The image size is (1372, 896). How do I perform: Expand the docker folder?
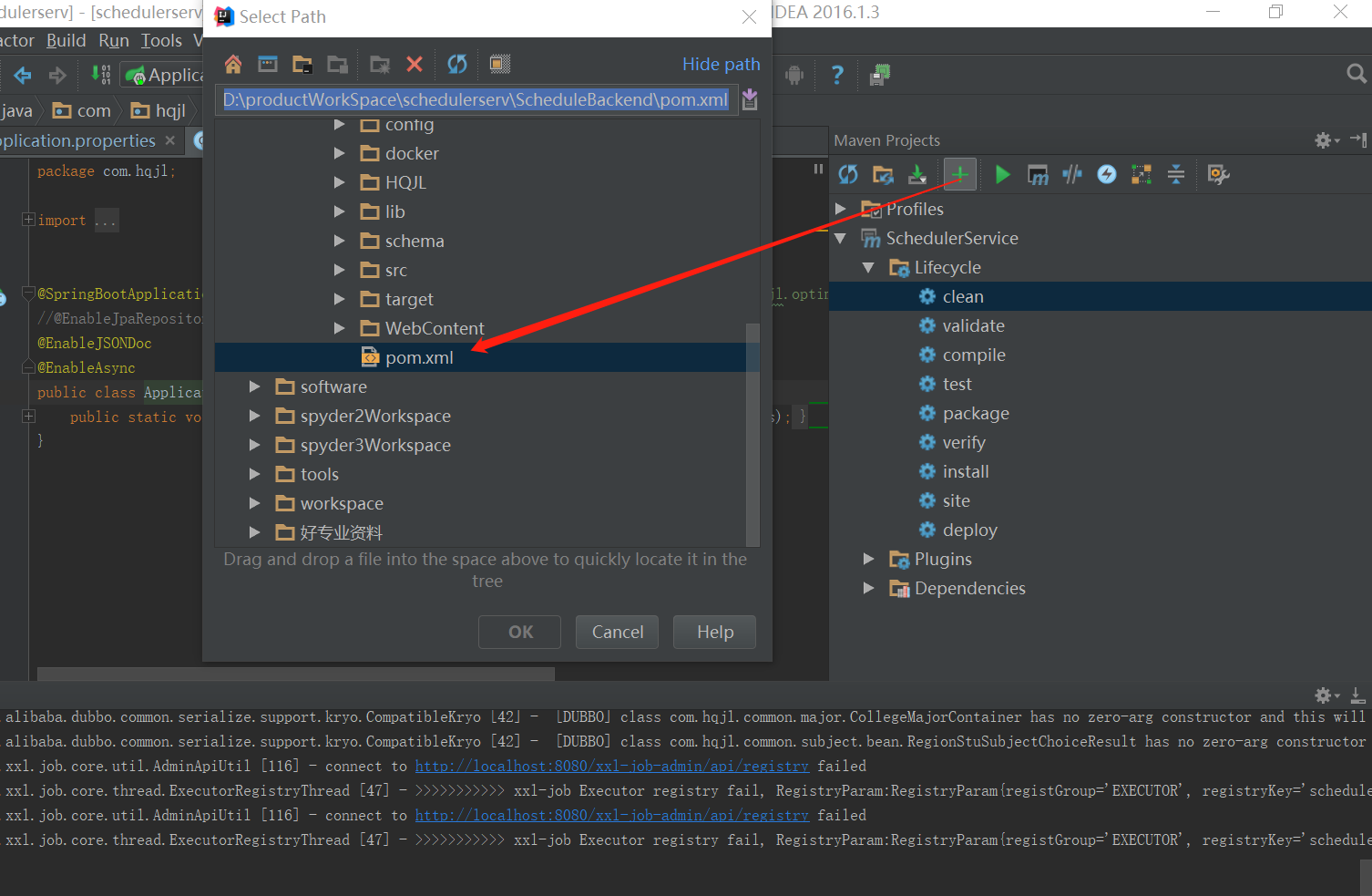coord(340,153)
